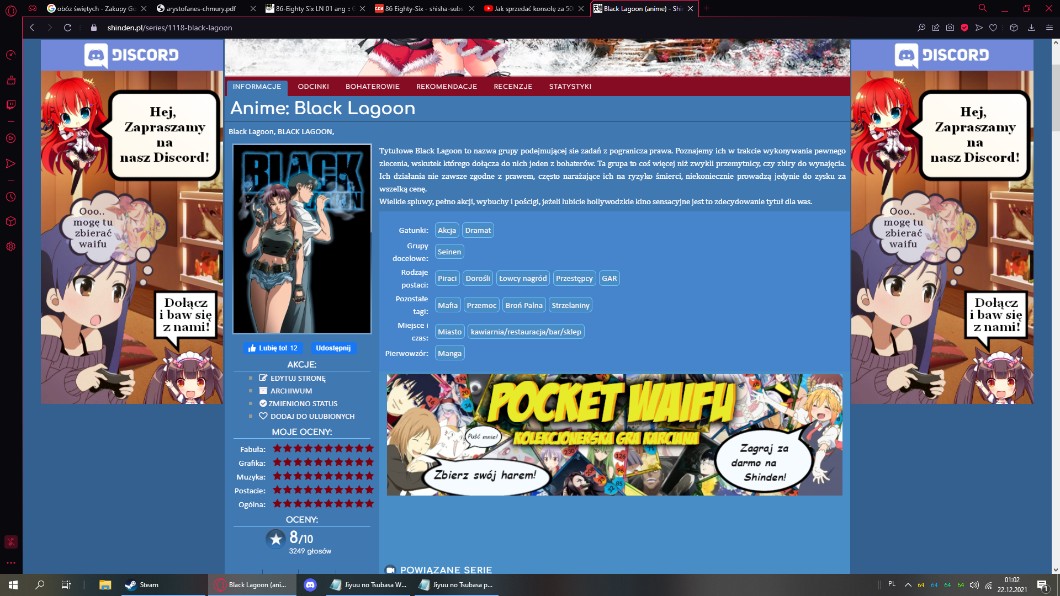Reload the current page
The height and width of the screenshot is (596, 1060).
(x=67, y=27)
